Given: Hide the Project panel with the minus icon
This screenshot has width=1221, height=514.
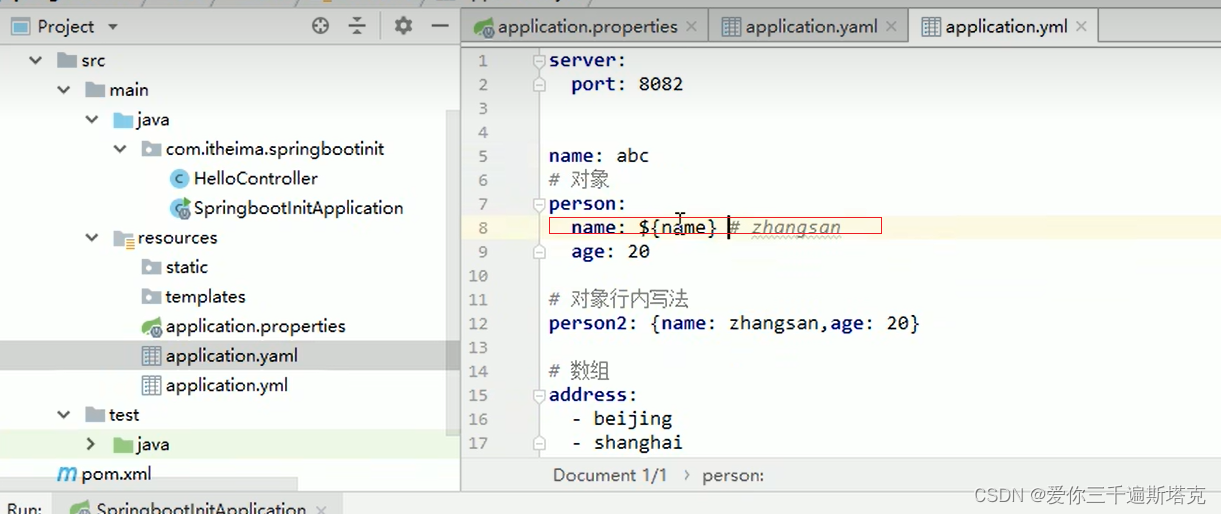Looking at the screenshot, I should [439, 27].
